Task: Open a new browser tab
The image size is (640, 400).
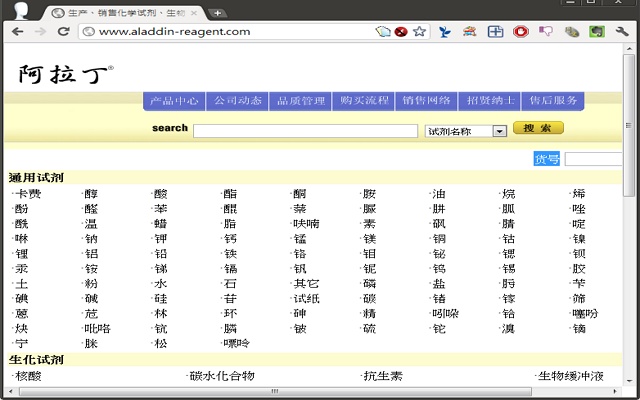Action: pyautogui.click(x=218, y=13)
